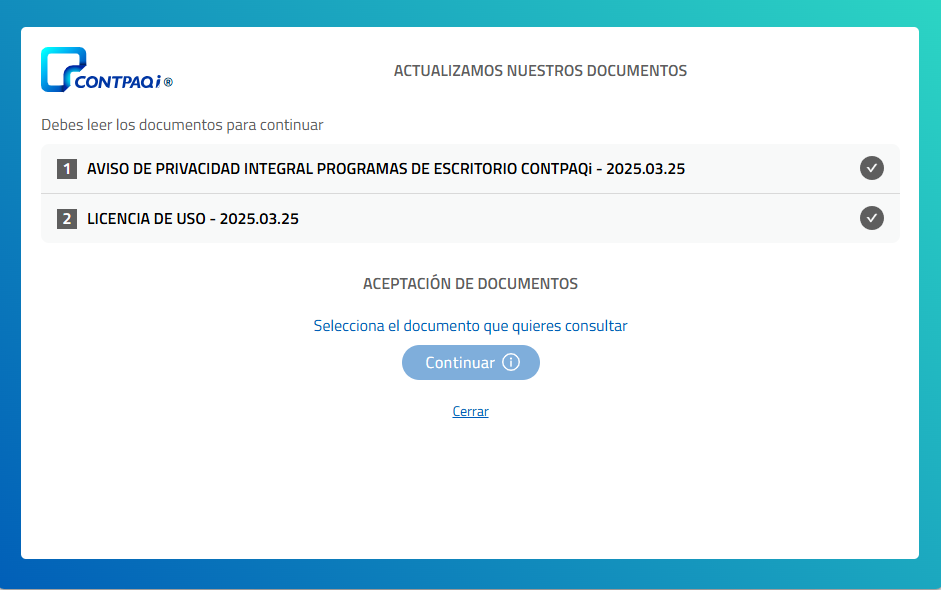The height and width of the screenshot is (590, 941).
Task: Click the blue 'Selecciona el documento que quieres consultar' text
Action: 470,325
